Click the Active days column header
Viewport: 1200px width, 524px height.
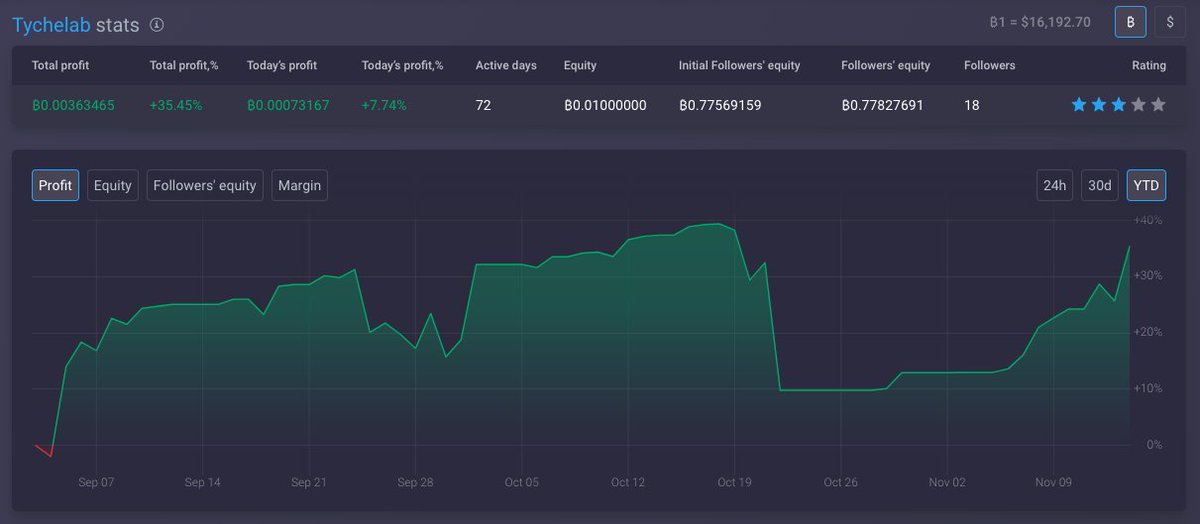pos(506,65)
